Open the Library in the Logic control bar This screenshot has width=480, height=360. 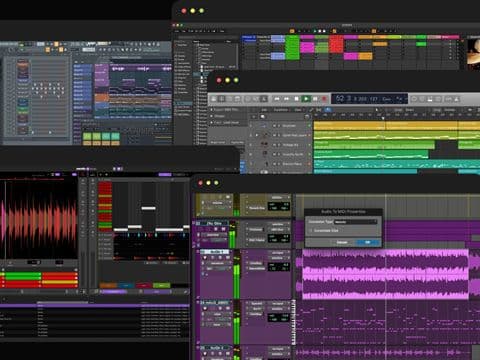[214, 99]
